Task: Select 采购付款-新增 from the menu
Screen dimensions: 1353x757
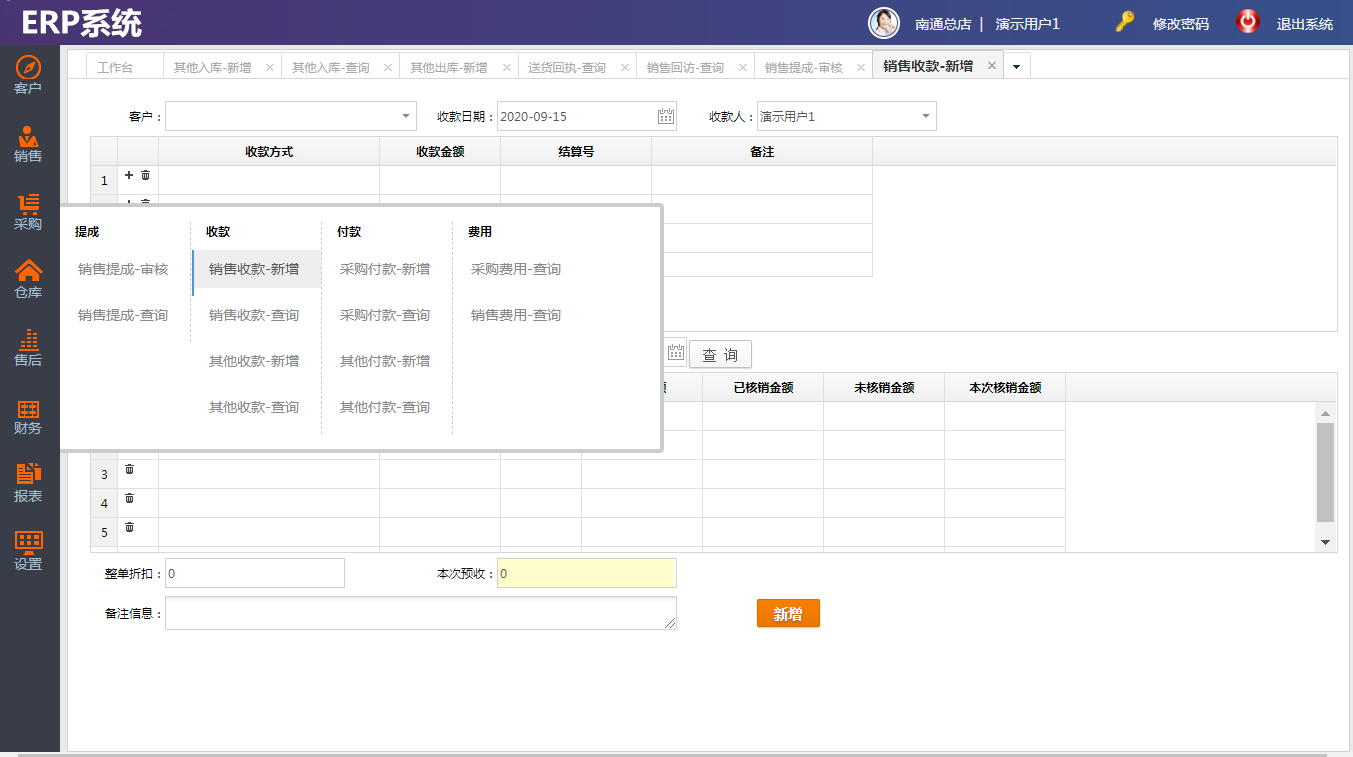Action: click(x=385, y=269)
